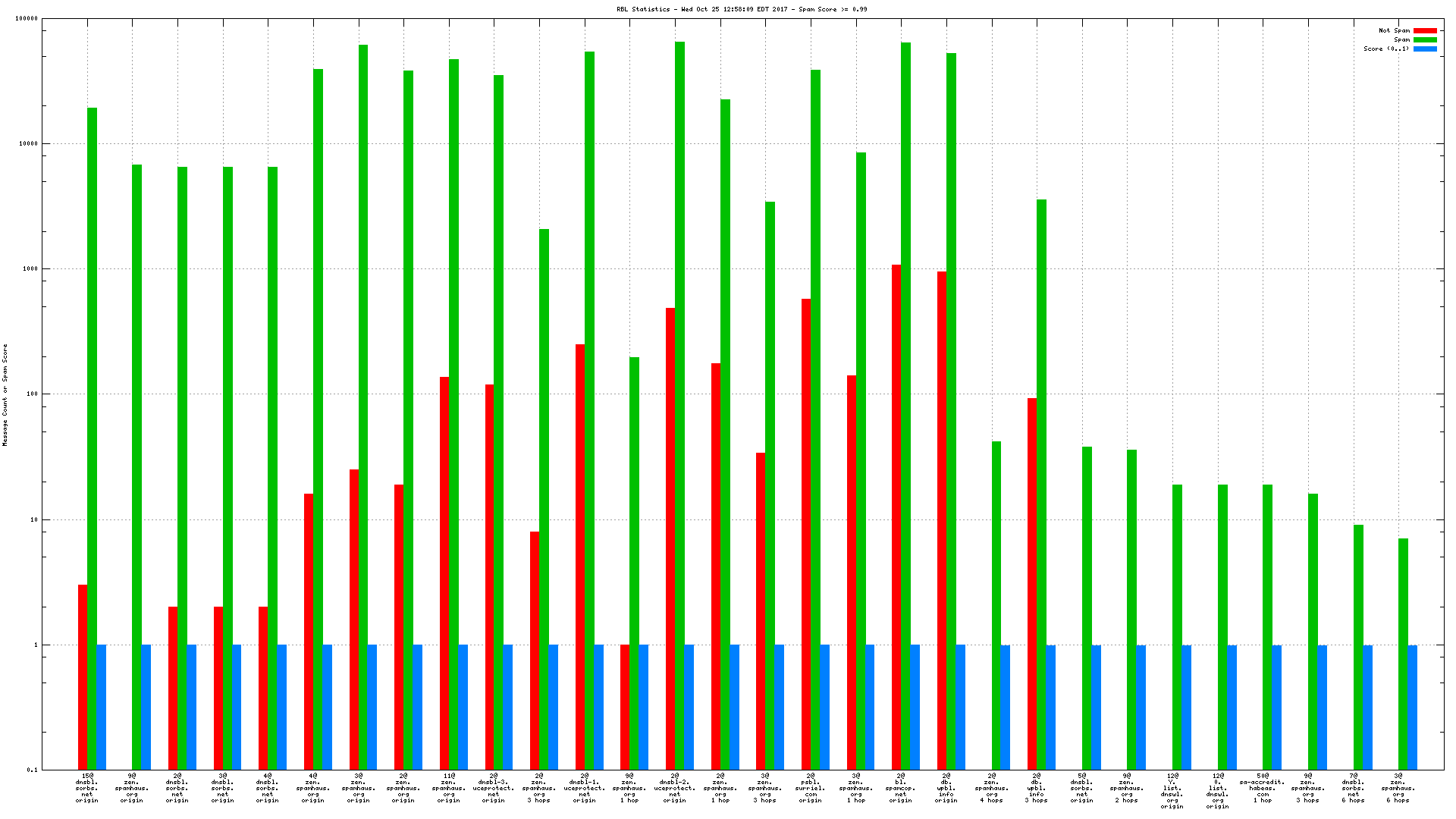
Task: Click the green Spam legend swatch
Action: point(1425,40)
